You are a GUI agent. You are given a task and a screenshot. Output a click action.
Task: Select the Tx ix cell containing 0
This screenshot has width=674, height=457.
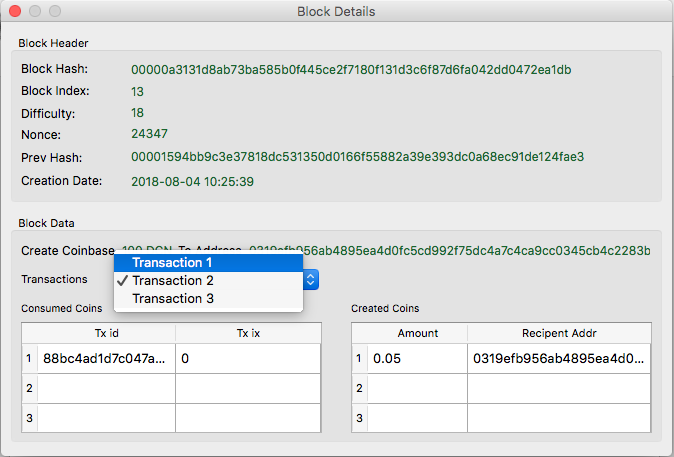click(248, 359)
